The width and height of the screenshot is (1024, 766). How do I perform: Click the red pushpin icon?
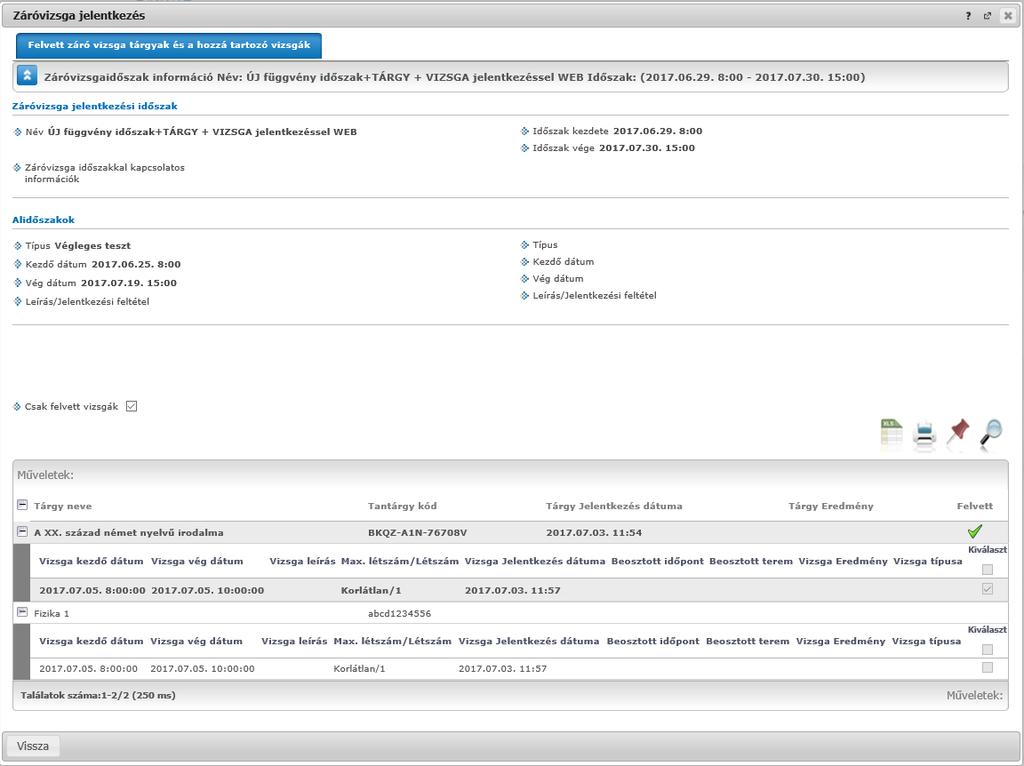pyautogui.click(x=958, y=432)
